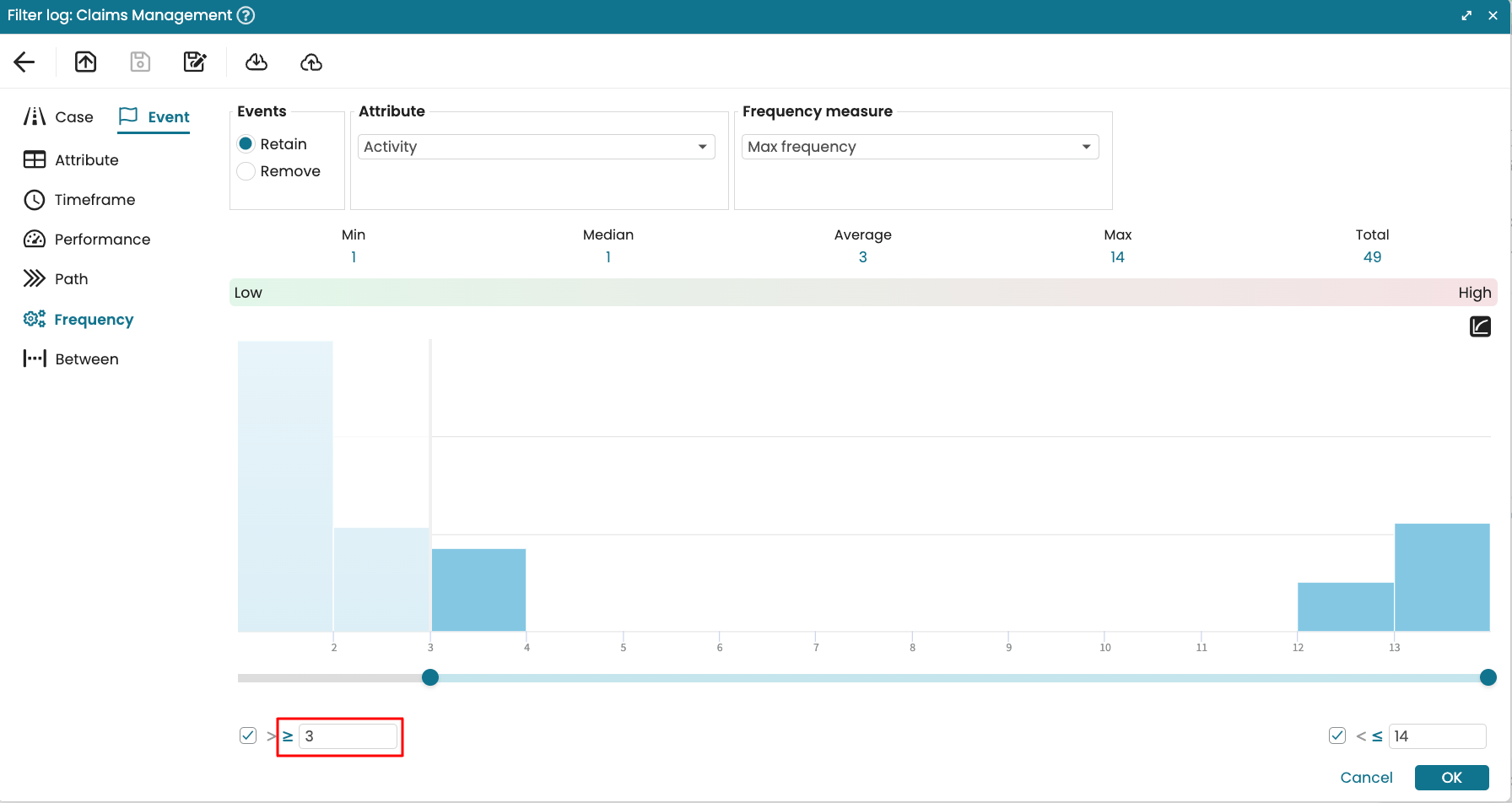Click the upload filter icon in toolbar
This screenshot has height=803, width=1512.
[86, 62]
